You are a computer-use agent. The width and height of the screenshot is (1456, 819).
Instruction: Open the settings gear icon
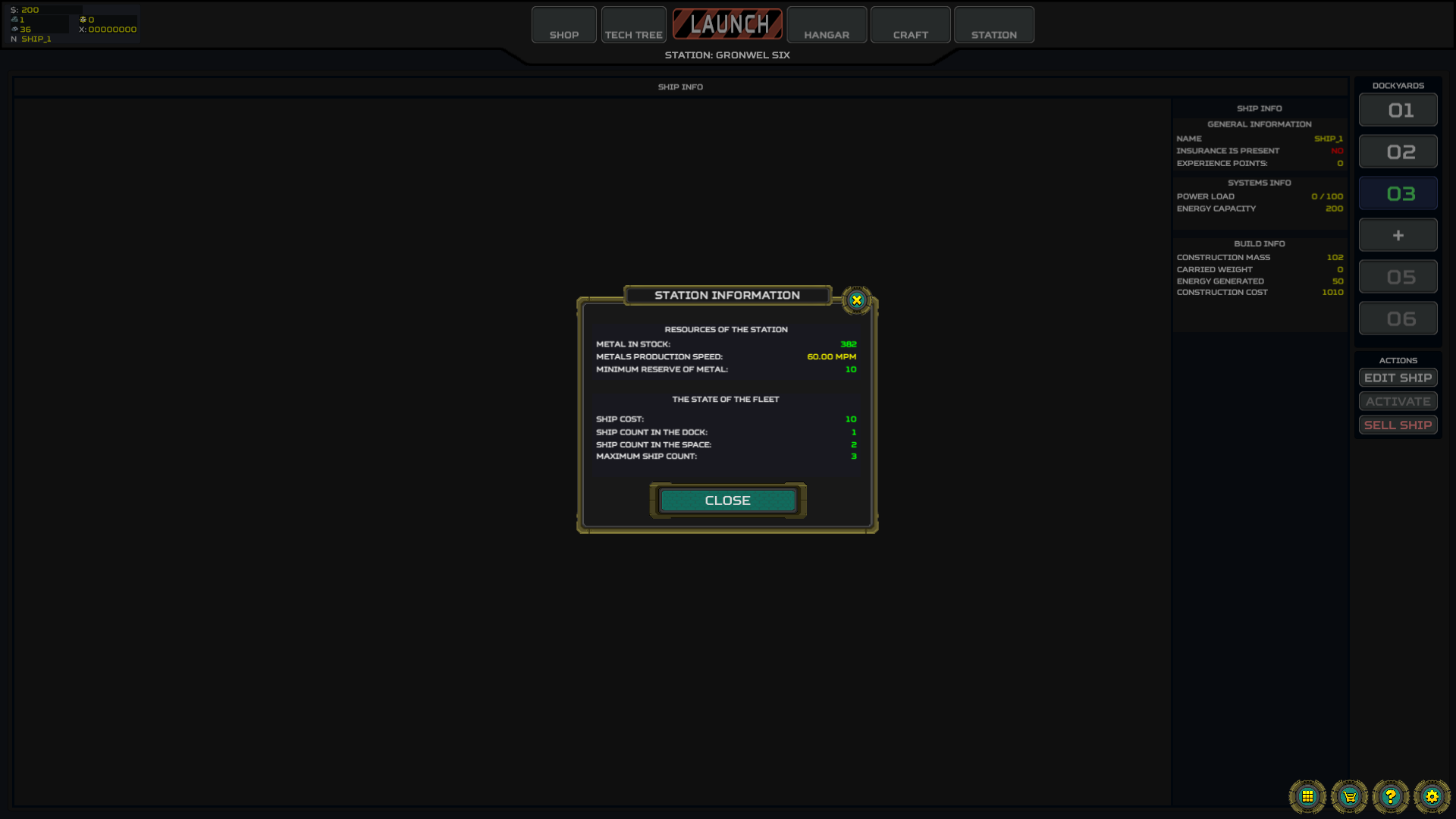[1432, 796]
